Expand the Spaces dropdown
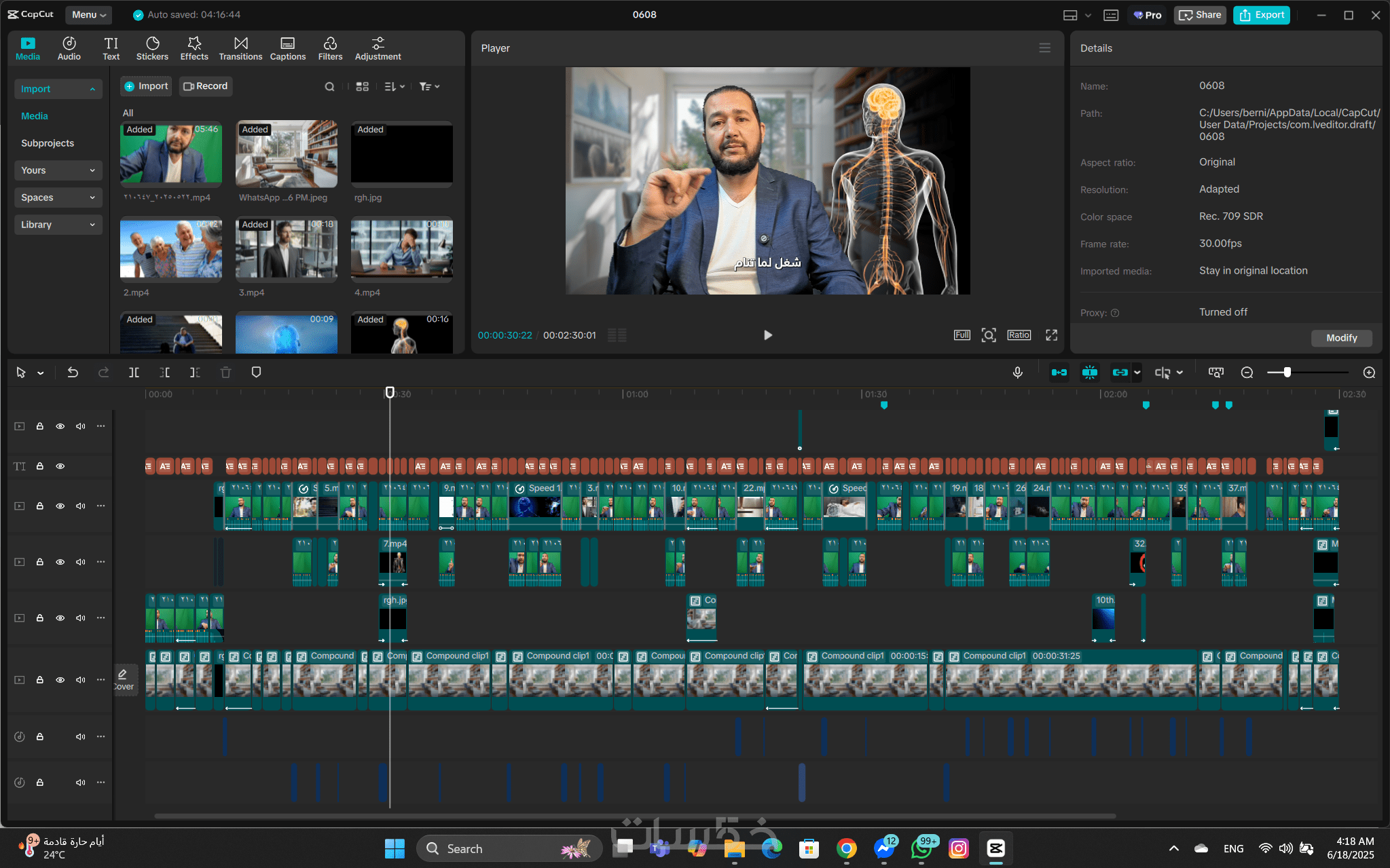 [x=58, y=197]
